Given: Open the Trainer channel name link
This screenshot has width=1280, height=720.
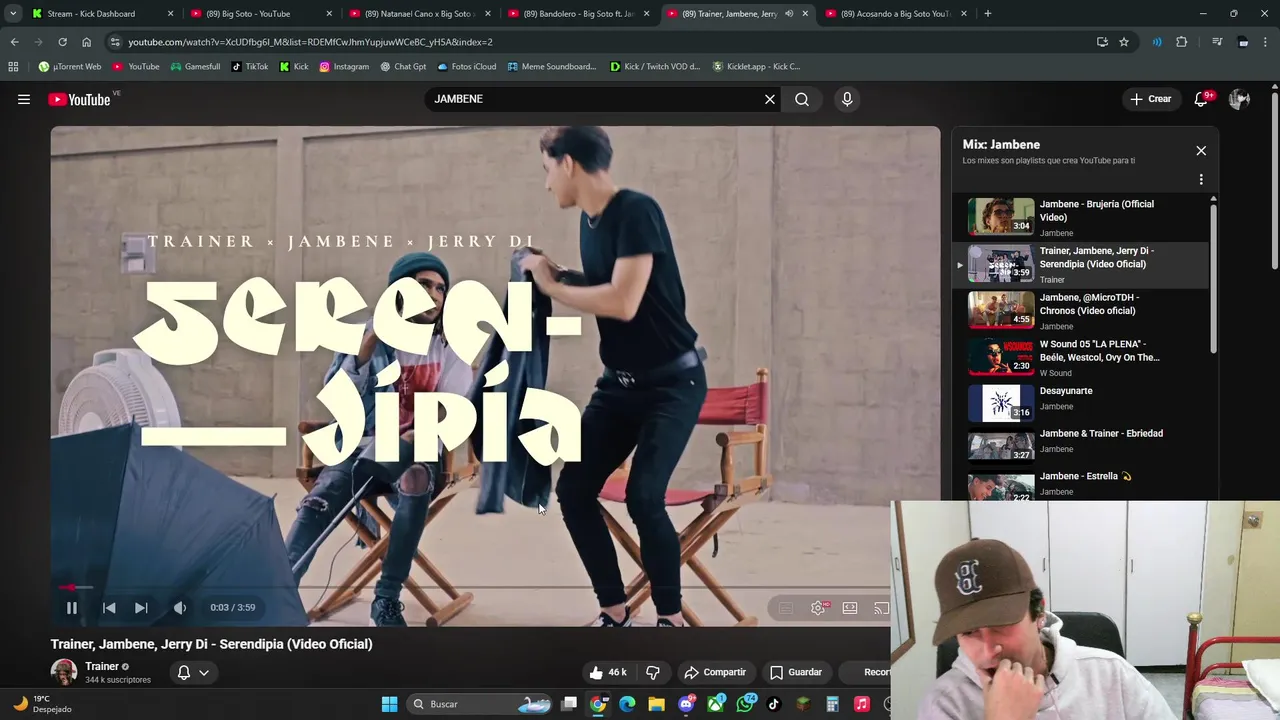Looking at the screenshot, I should pos(102,666).
